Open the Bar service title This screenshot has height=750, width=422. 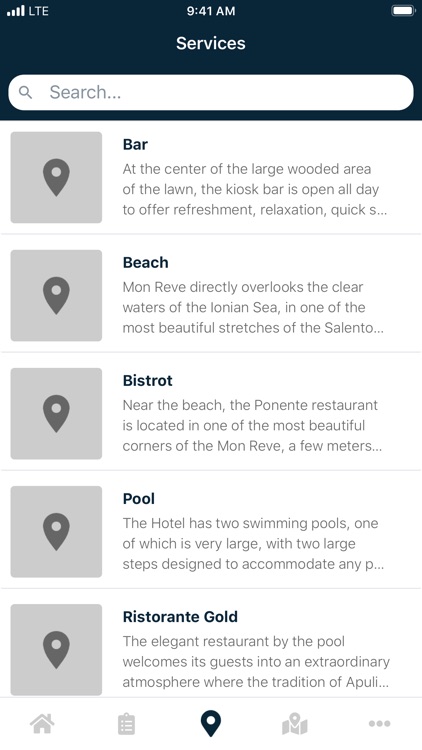pos(135,144)
